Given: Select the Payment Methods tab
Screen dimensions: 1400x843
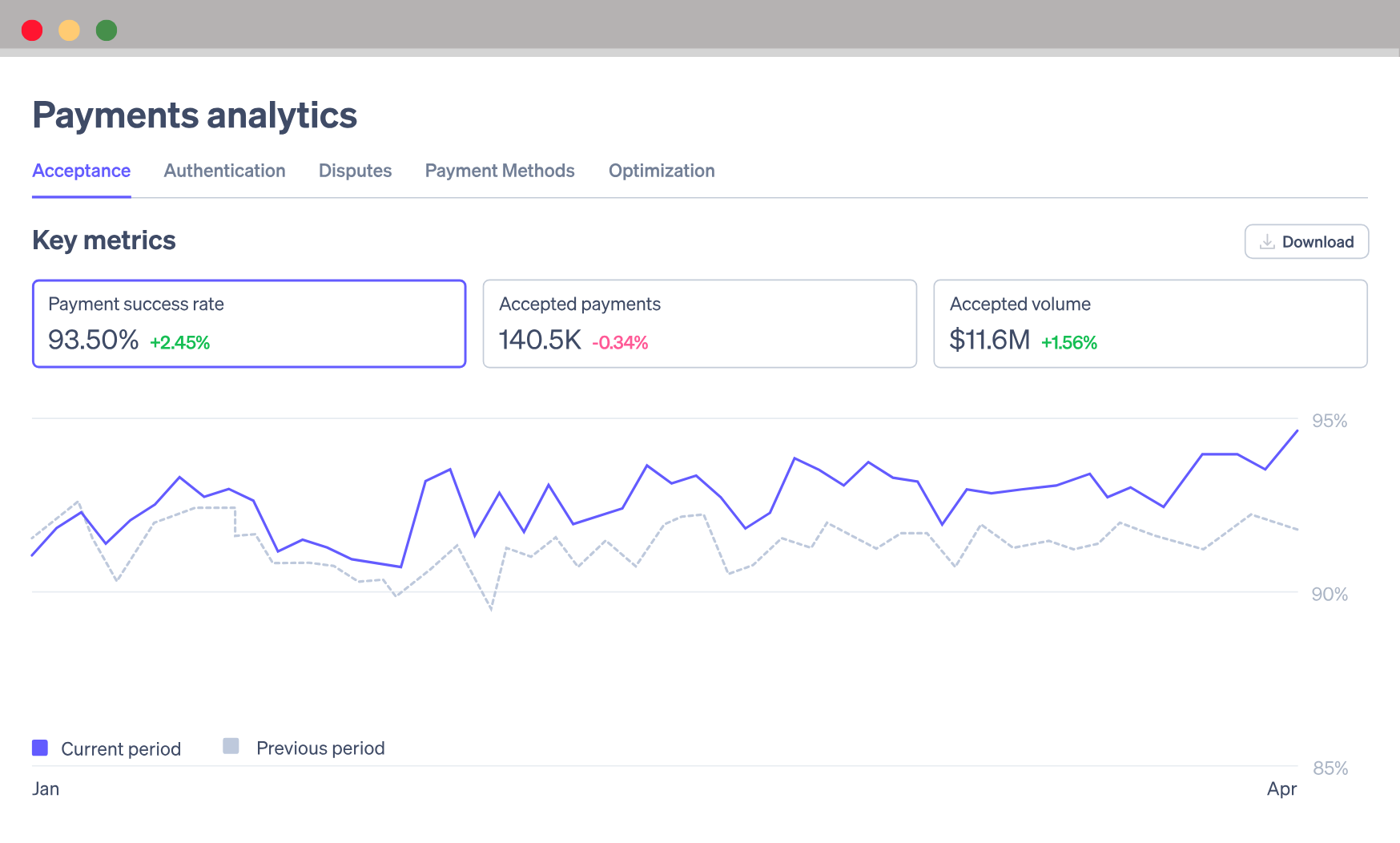Looking at the screenshot, I should pyautogui.click(x=500, y=171).
